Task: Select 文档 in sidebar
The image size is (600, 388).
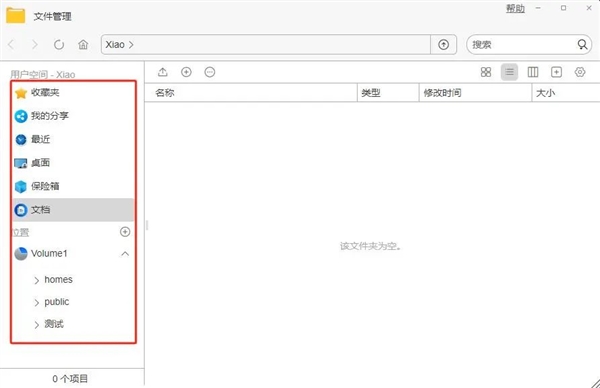Action: [x=73, y=210]
